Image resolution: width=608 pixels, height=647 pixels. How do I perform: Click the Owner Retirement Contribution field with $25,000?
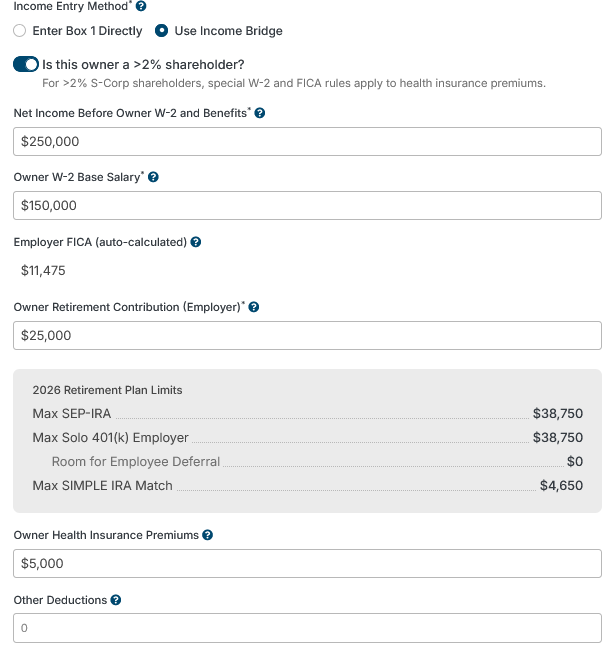click(x=308, y=335)
